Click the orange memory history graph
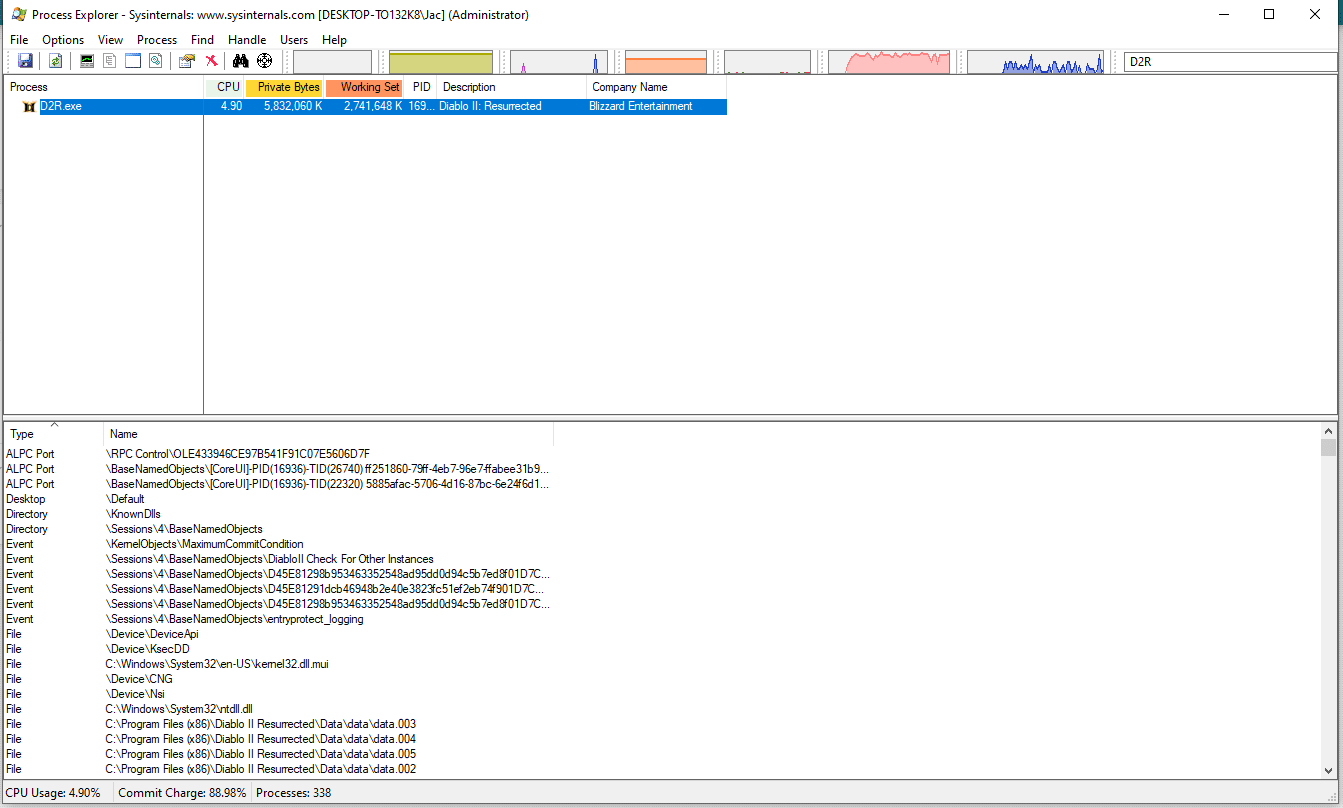This screenshot has width=1343, height=808. [666, 62]
